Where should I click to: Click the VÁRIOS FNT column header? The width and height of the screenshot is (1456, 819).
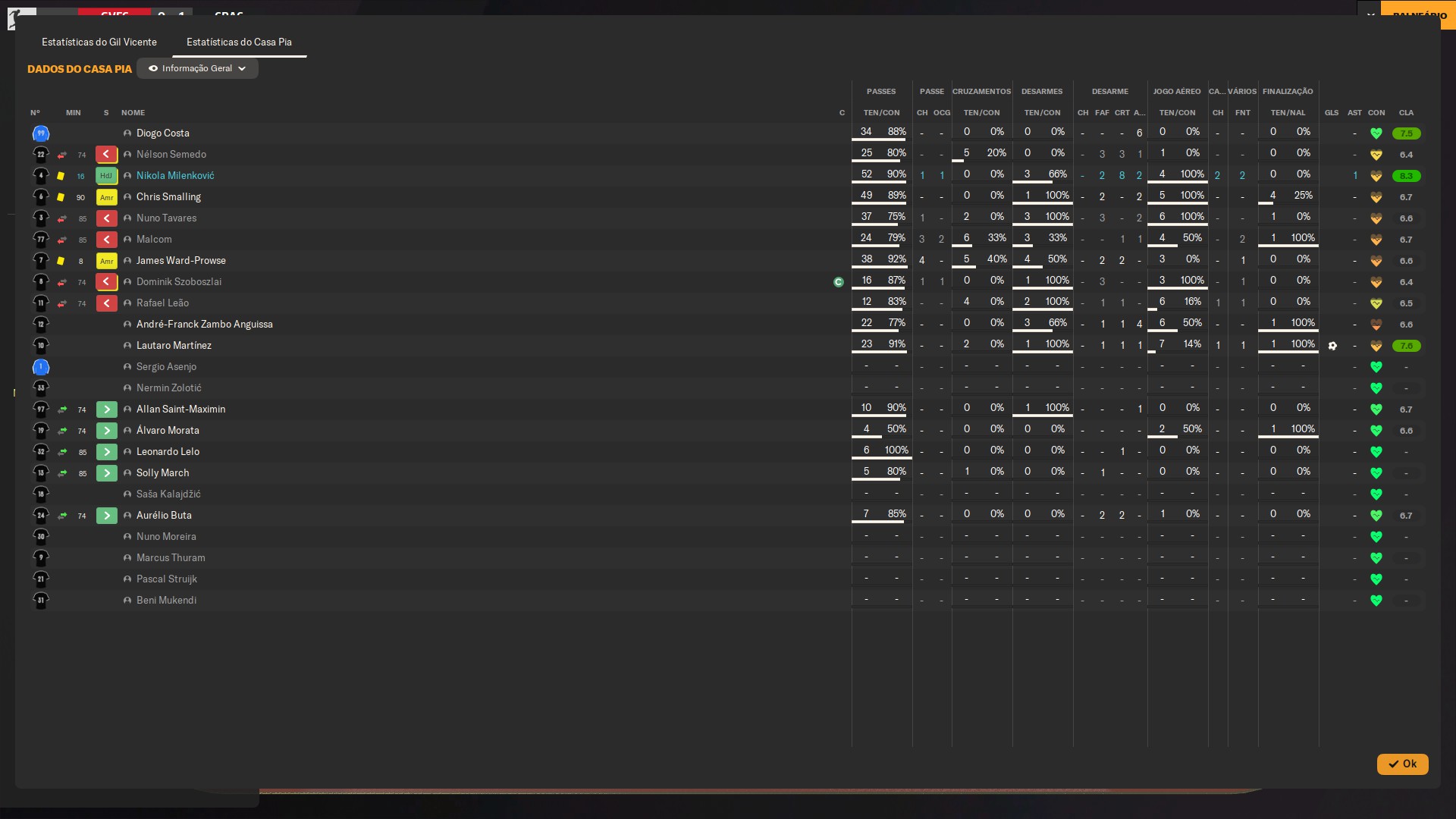pos(1242,112)
